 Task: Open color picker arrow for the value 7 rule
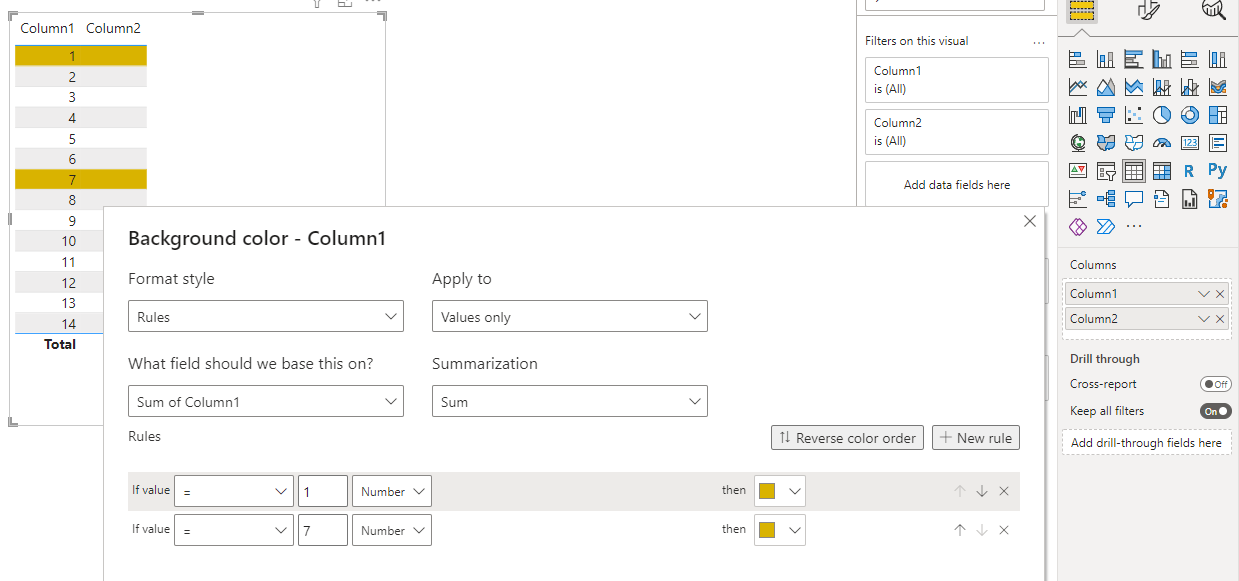pos(794,530)
